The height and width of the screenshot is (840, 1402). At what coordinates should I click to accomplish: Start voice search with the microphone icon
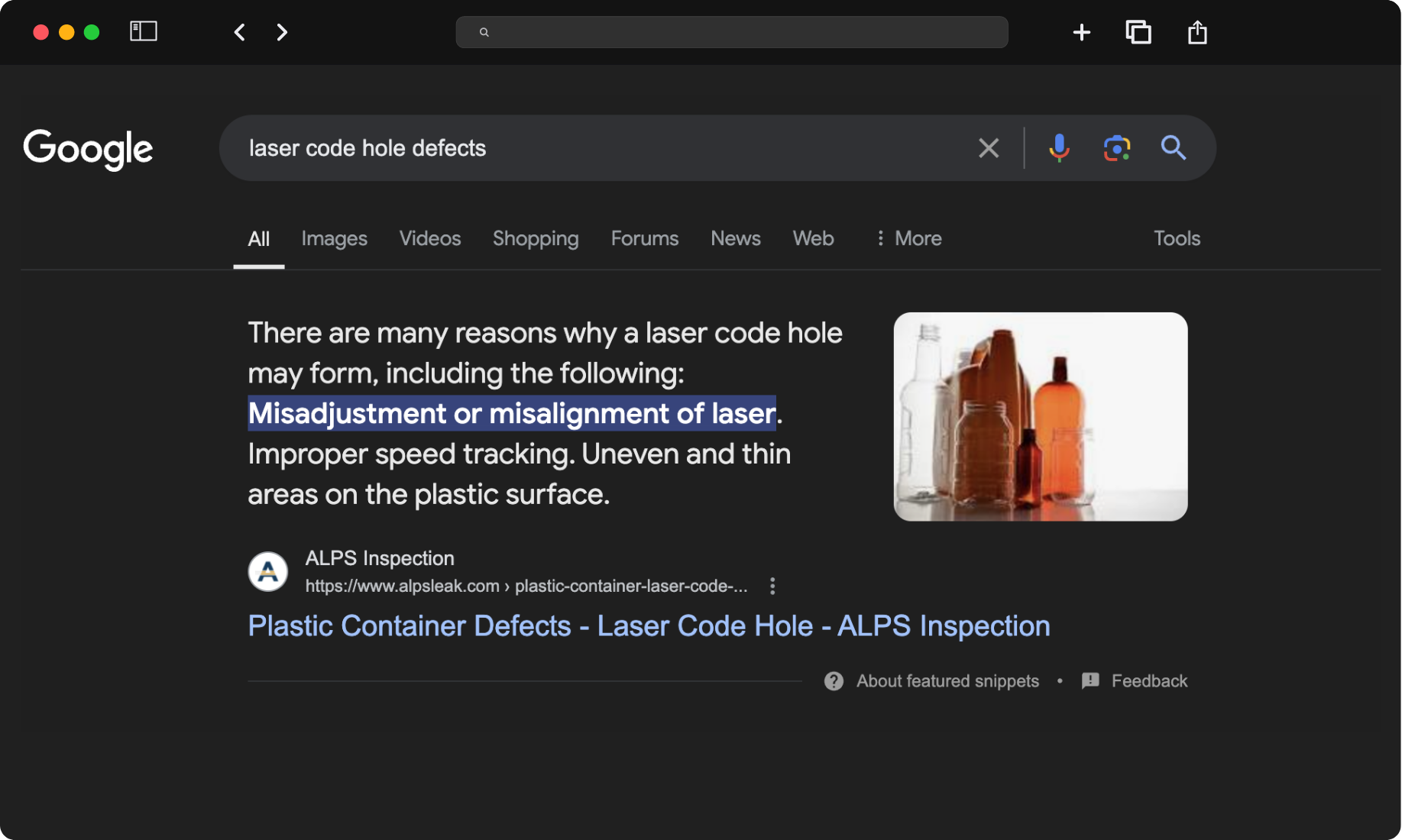1059,148
